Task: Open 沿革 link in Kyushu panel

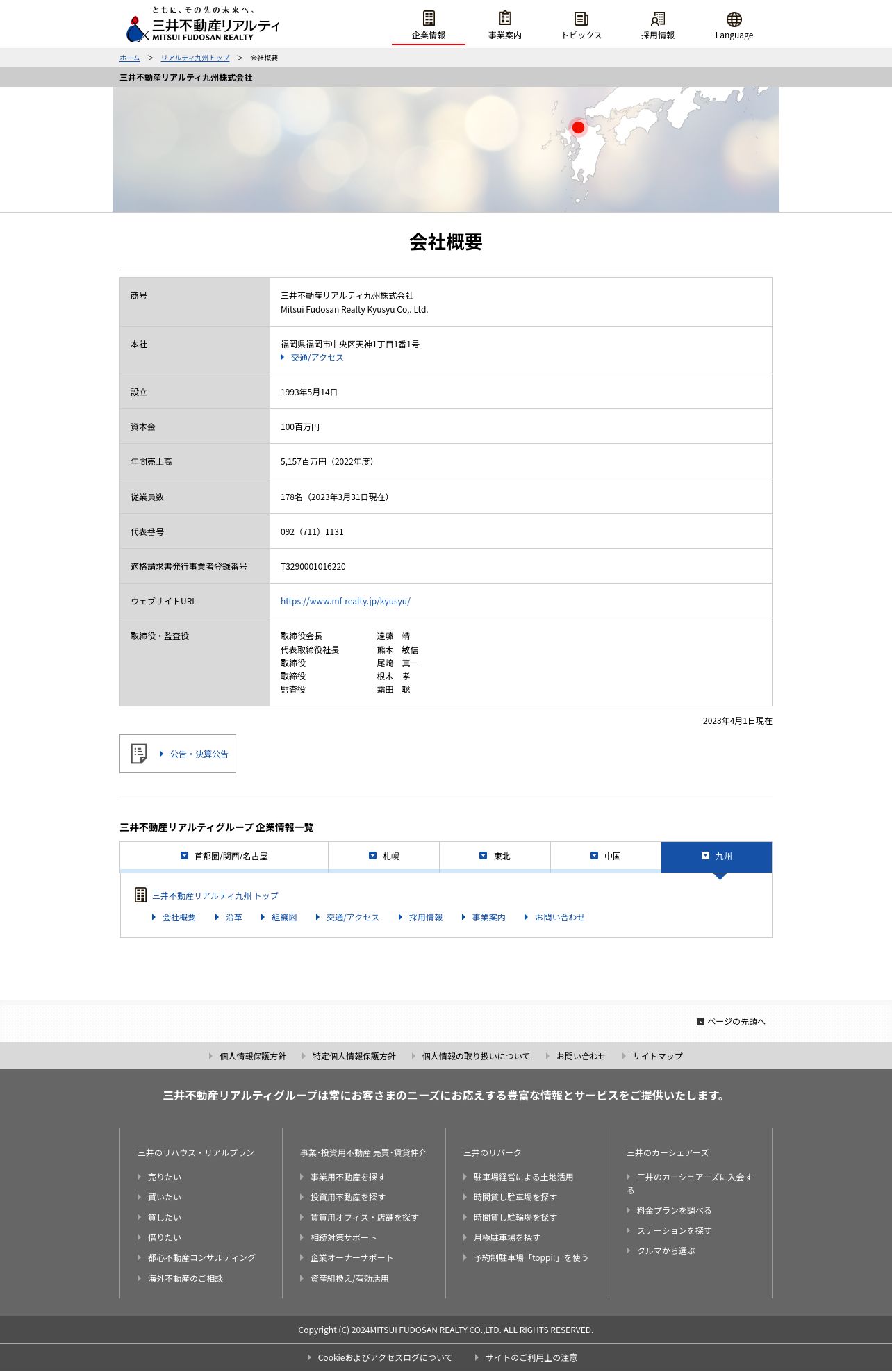Action: 234,917
